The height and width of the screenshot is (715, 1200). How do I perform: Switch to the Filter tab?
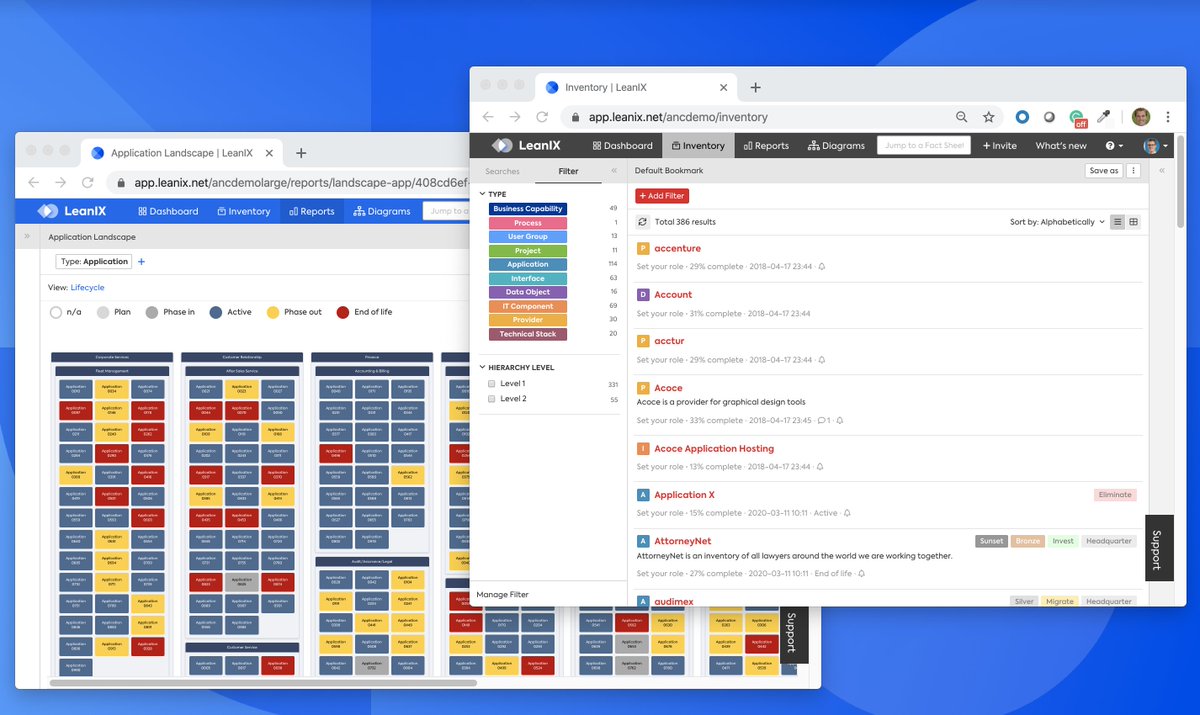click(x=568, y=172)
